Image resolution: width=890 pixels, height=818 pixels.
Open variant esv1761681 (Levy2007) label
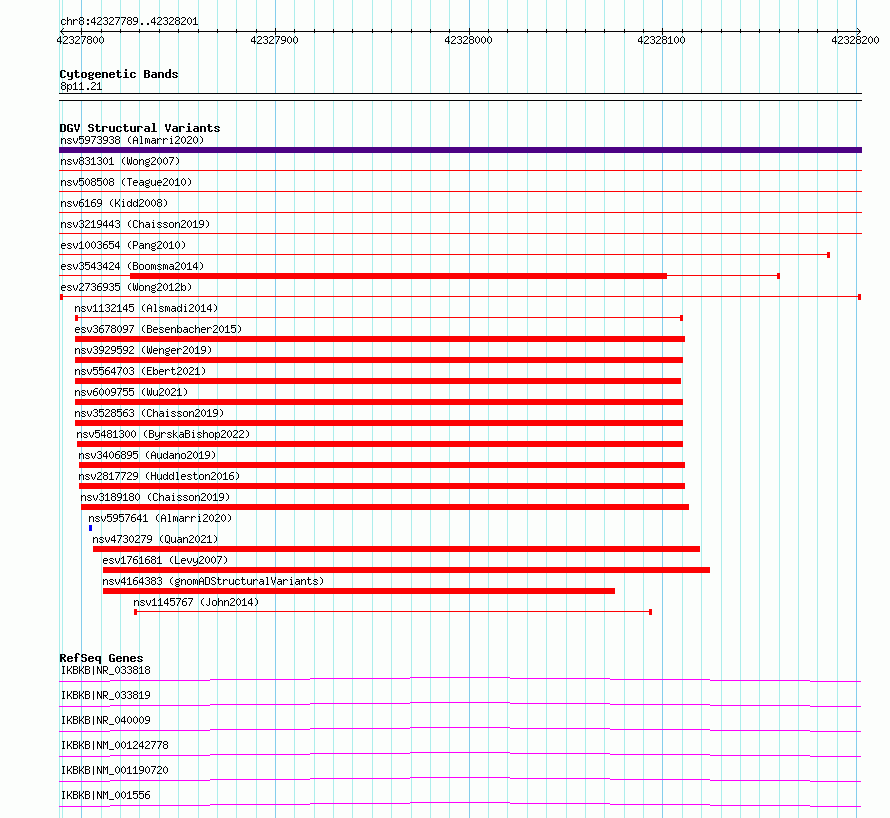point(165,560)
